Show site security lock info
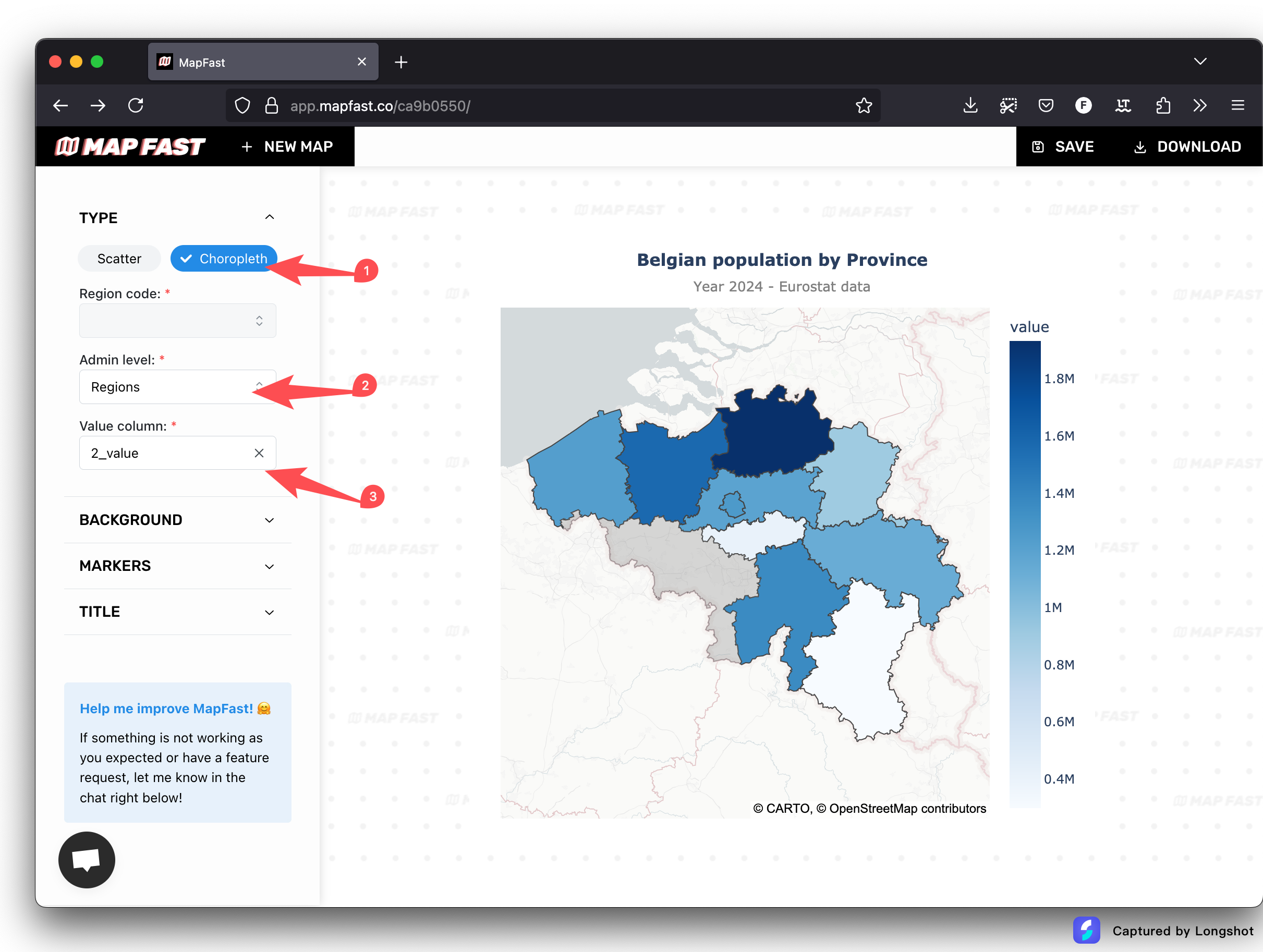The image size is (1263, 952). 272,106
